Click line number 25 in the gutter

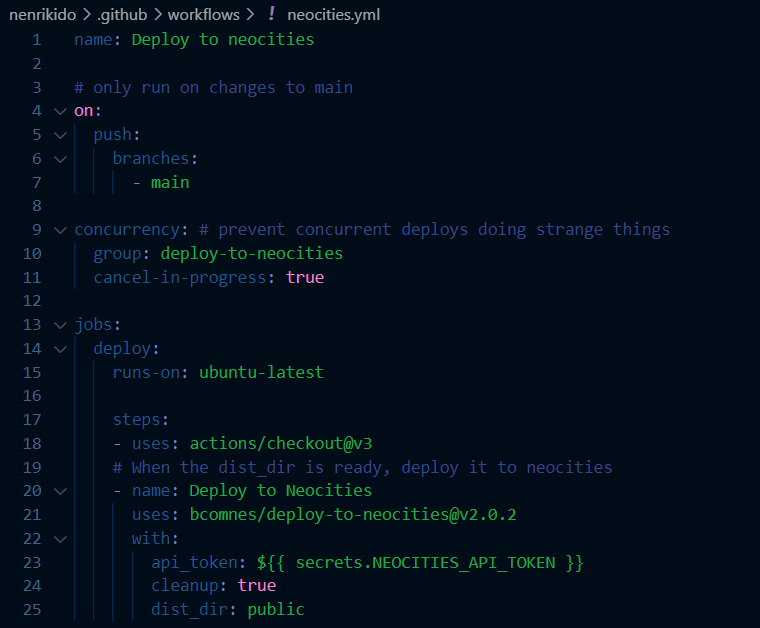32,610
